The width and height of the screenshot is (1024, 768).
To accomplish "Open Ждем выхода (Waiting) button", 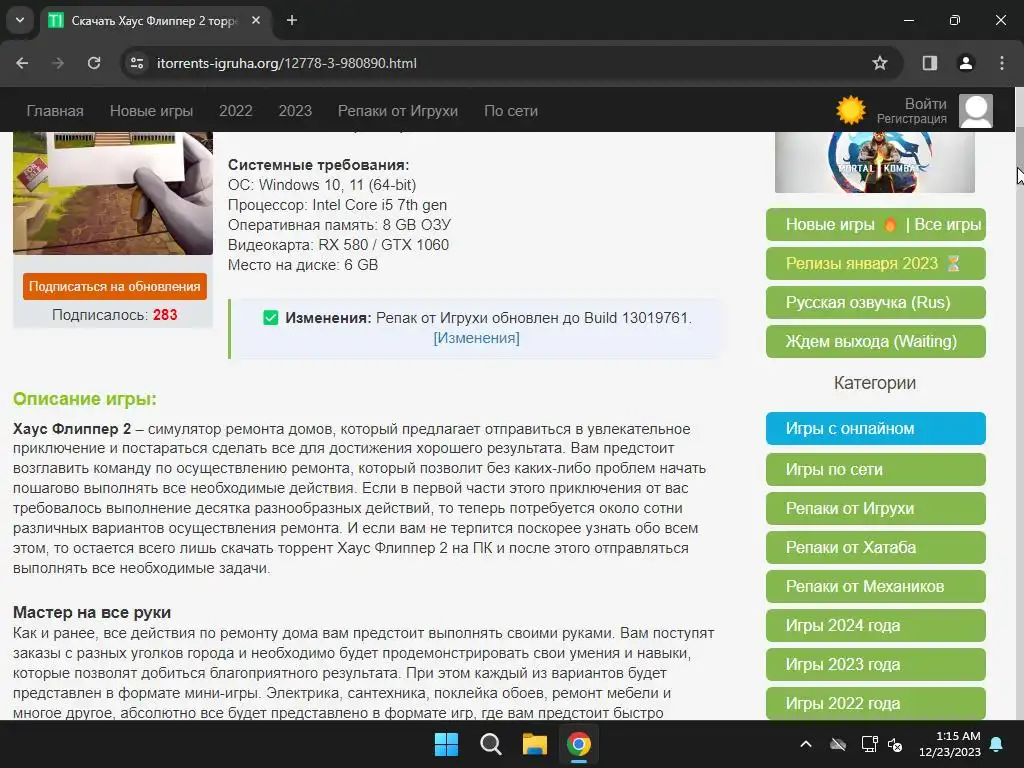I will click(876, 342).
